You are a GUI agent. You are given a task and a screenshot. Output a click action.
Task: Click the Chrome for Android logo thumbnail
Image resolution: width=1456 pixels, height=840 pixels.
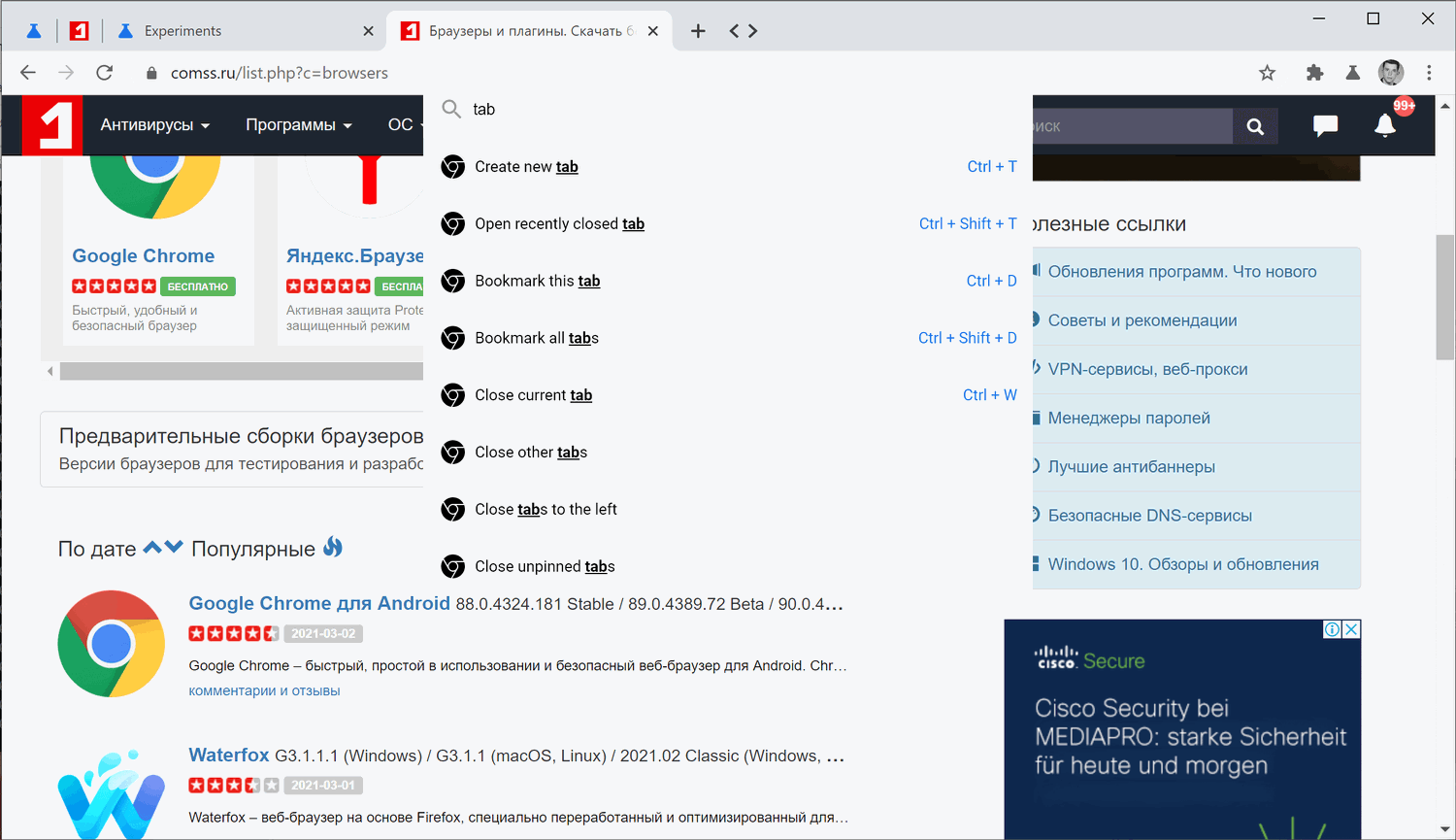111,644
